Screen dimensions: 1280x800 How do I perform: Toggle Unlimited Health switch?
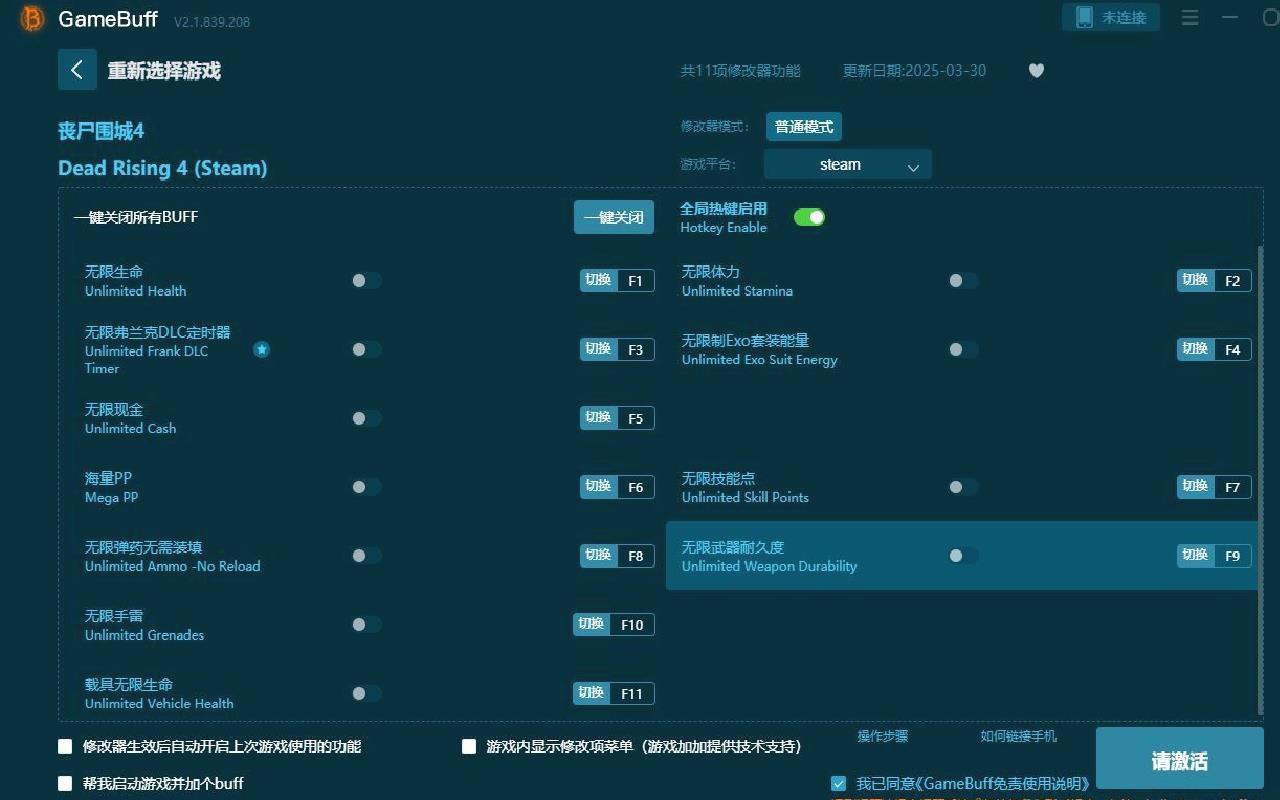click(366, 280)
